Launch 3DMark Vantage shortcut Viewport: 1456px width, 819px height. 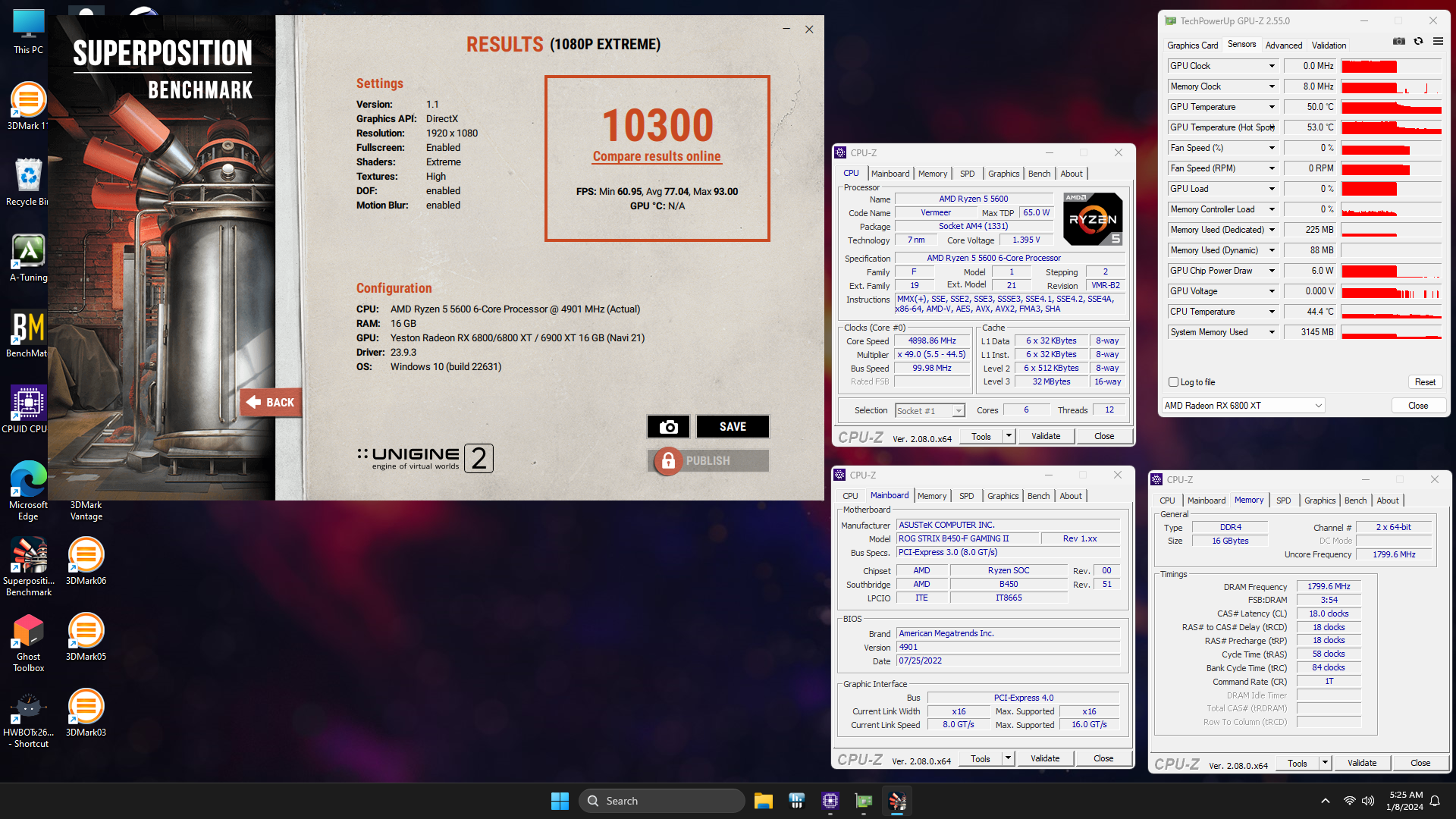tap(86, 510)
